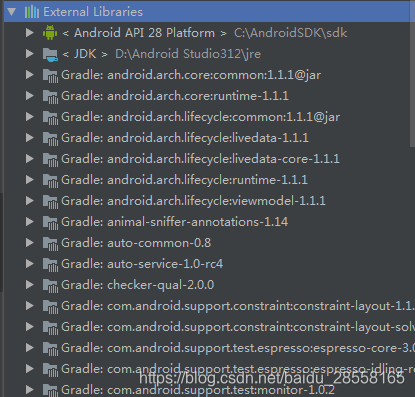
Task: Select Gradle: com.android.support.test.espresso:espresso-core-3.0
Action: 238,348
